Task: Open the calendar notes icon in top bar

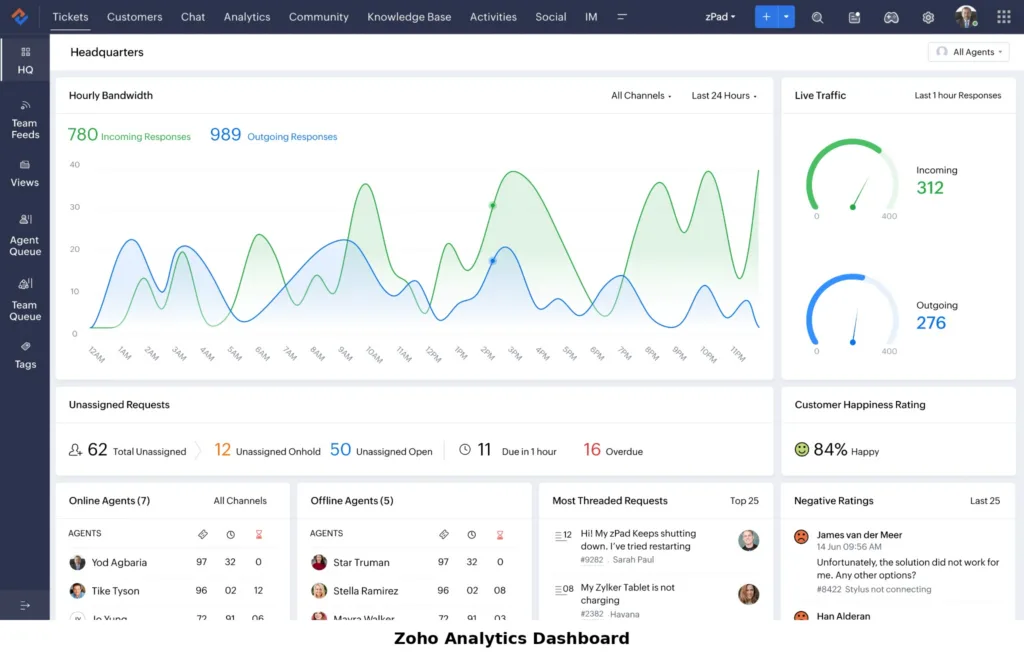Action: point(854,17)
